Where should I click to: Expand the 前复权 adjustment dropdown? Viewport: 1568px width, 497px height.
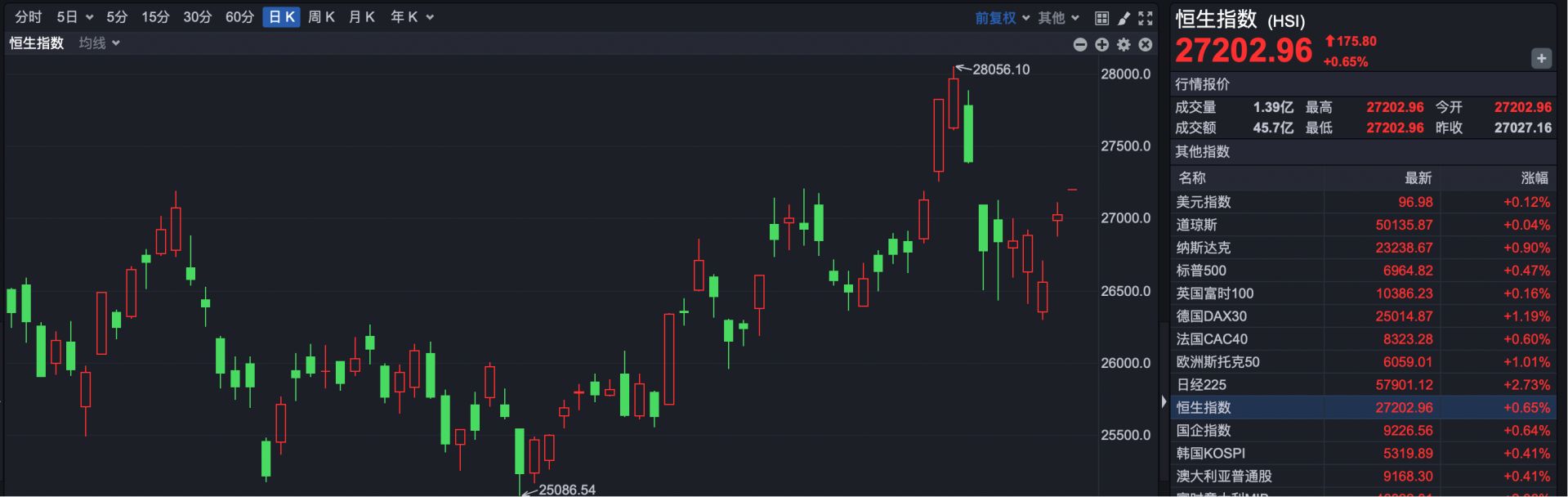[1002, 18]
